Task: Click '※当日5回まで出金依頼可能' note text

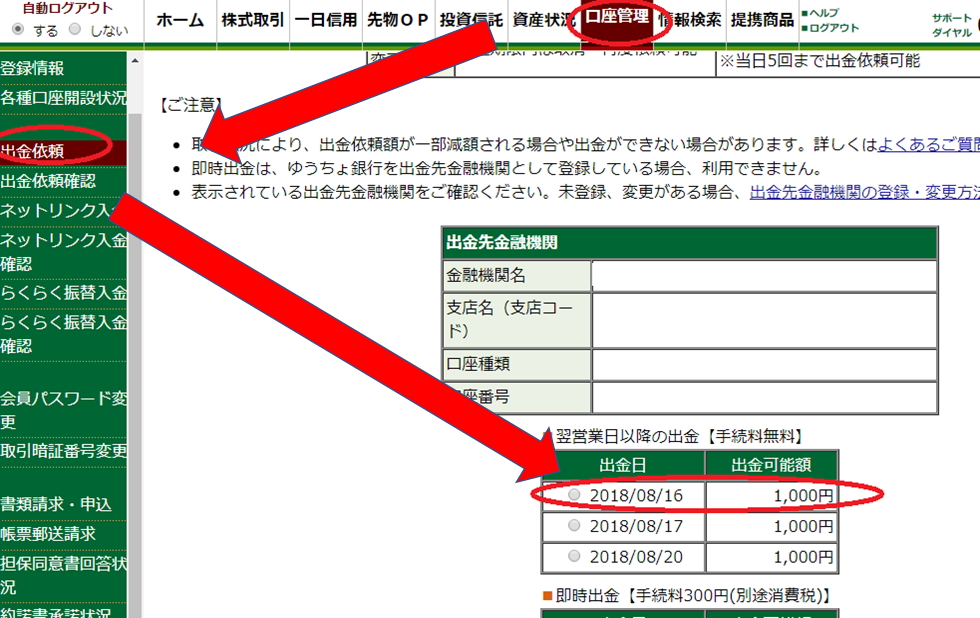Action: click(x=820, y=61)
